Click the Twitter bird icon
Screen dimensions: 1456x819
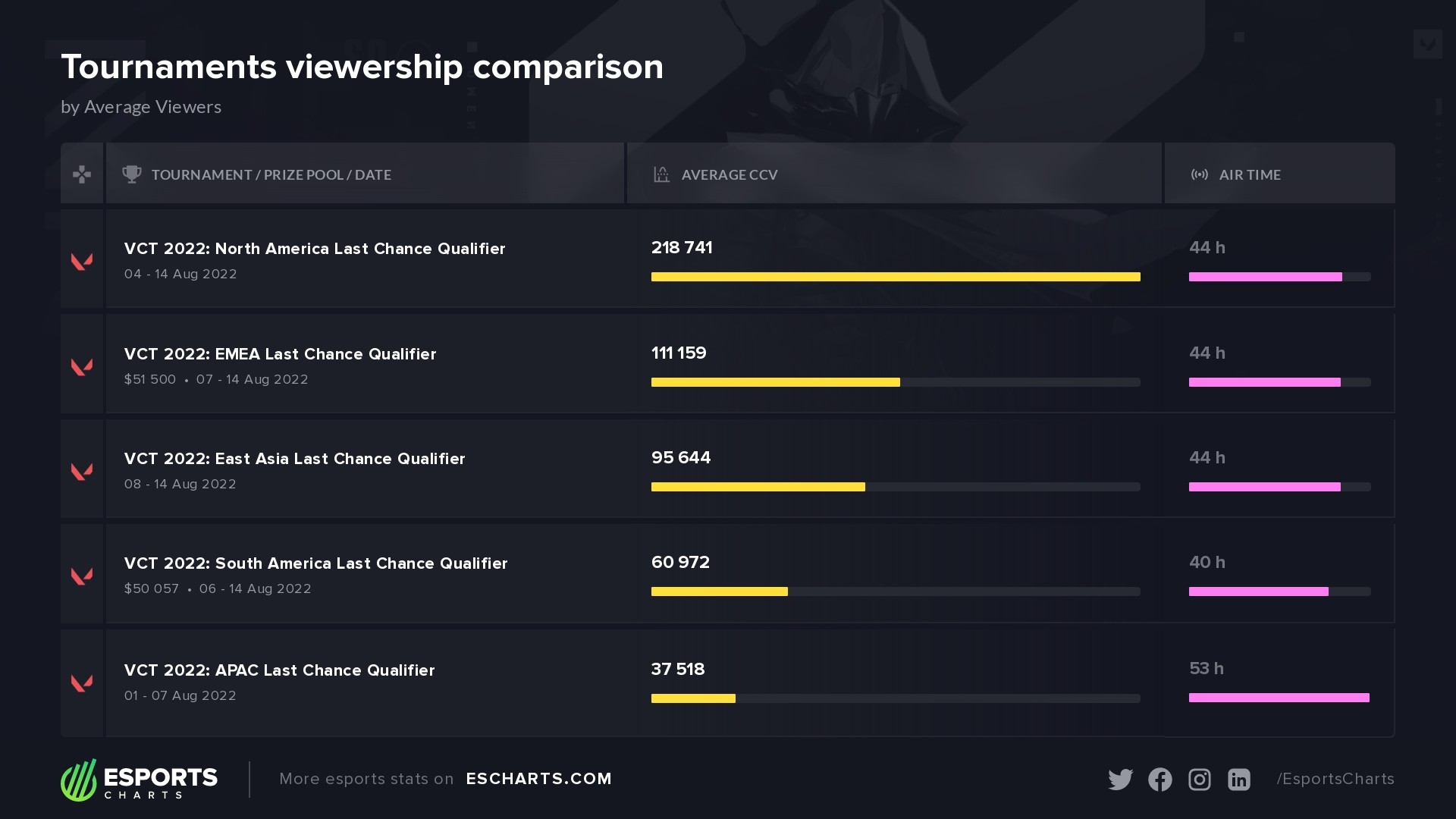[1120, 779]
